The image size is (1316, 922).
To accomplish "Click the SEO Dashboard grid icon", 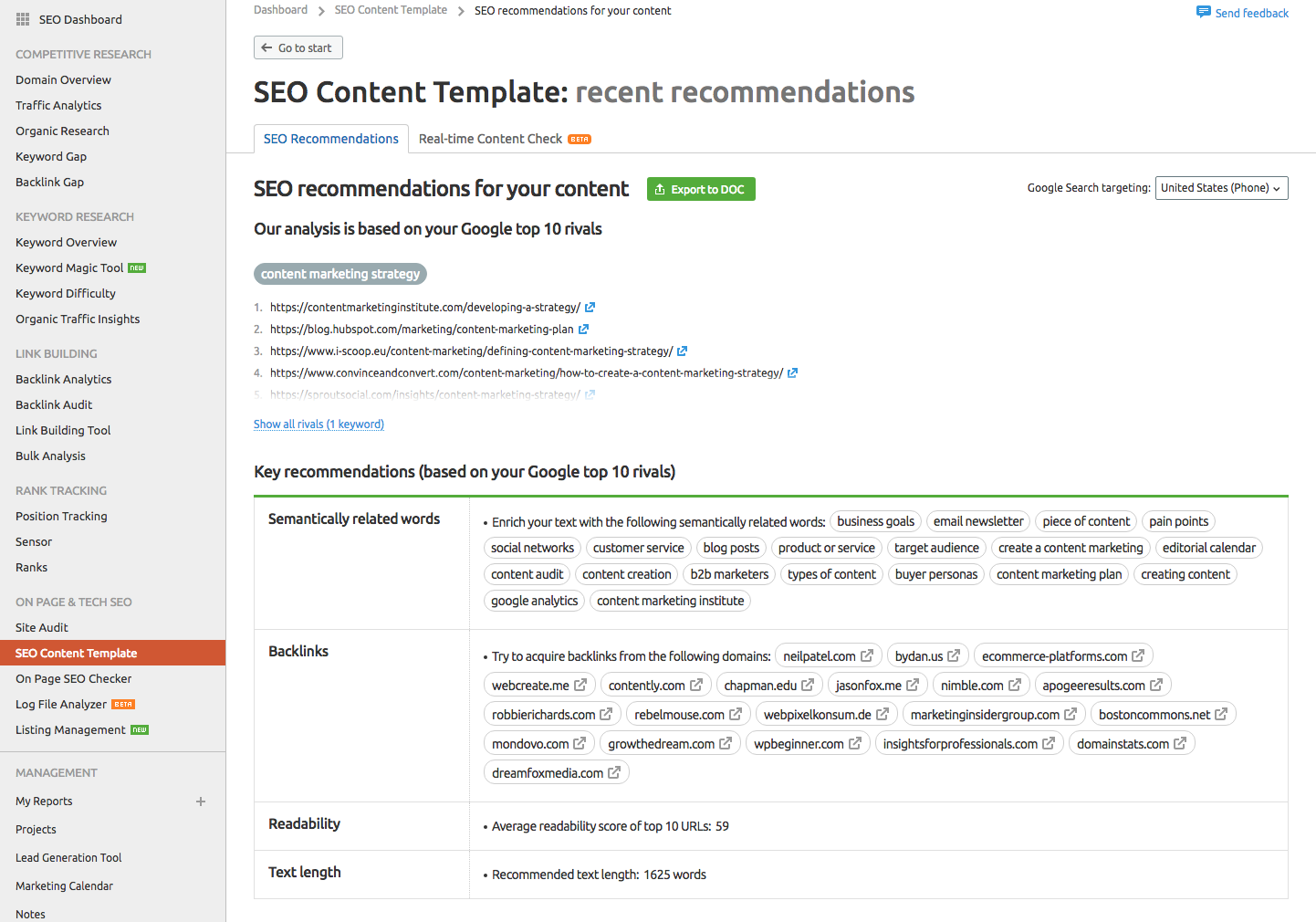I will 23,19.
